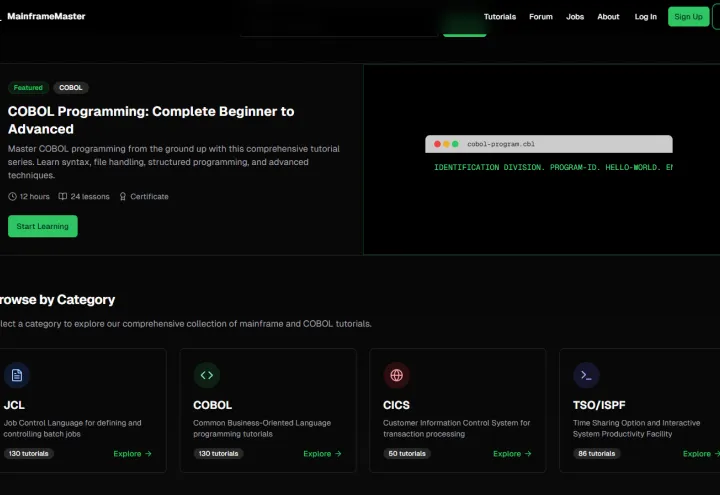This screenshot has height=495, width=720.
Task: Click the red dot in code window
Action: (437, 144)
